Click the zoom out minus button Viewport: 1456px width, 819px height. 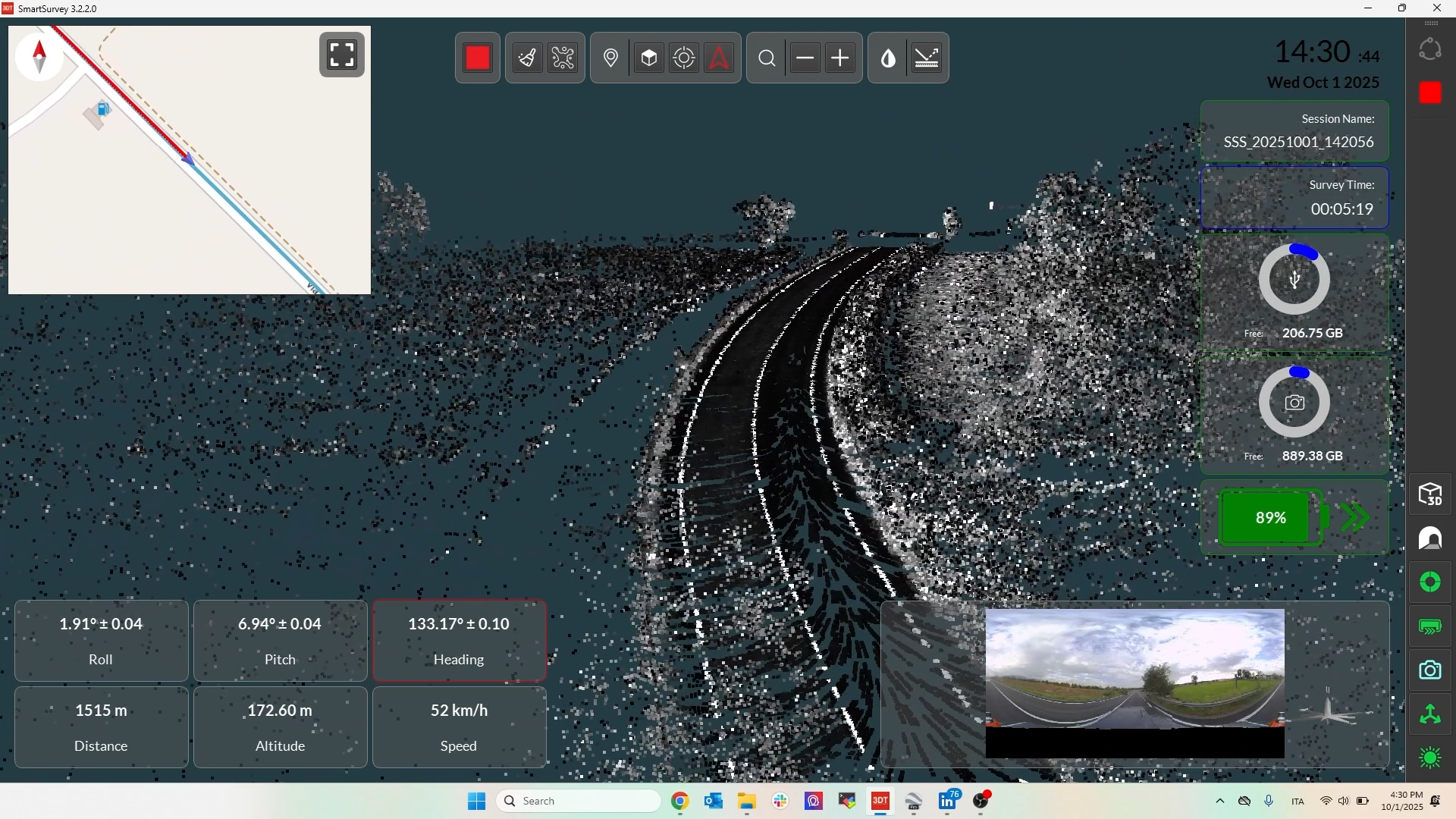tap(805, 58)
